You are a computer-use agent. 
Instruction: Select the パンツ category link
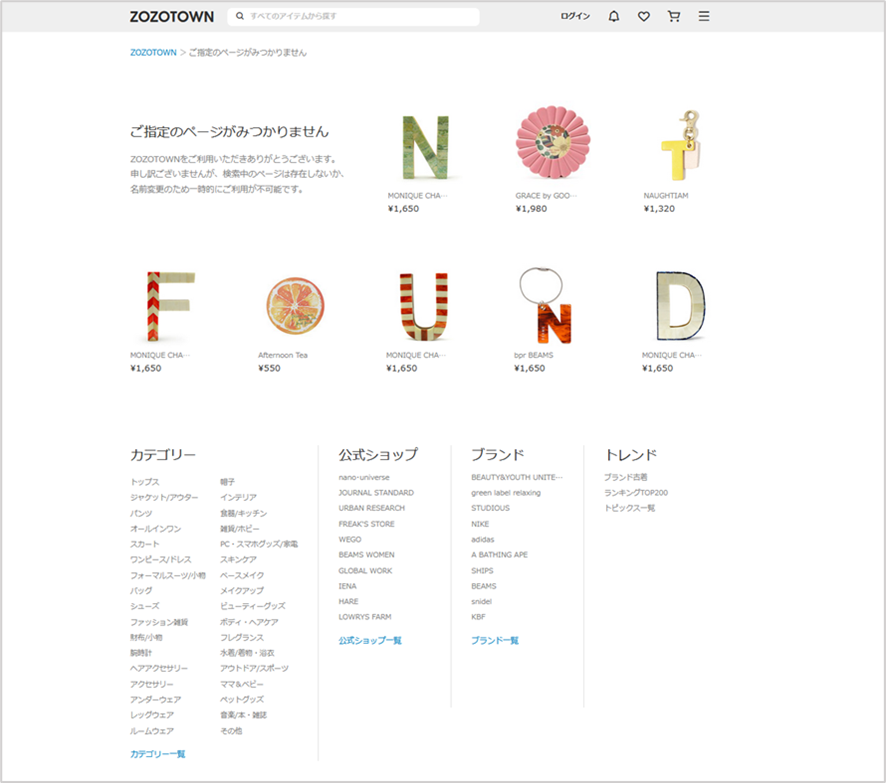141,513
